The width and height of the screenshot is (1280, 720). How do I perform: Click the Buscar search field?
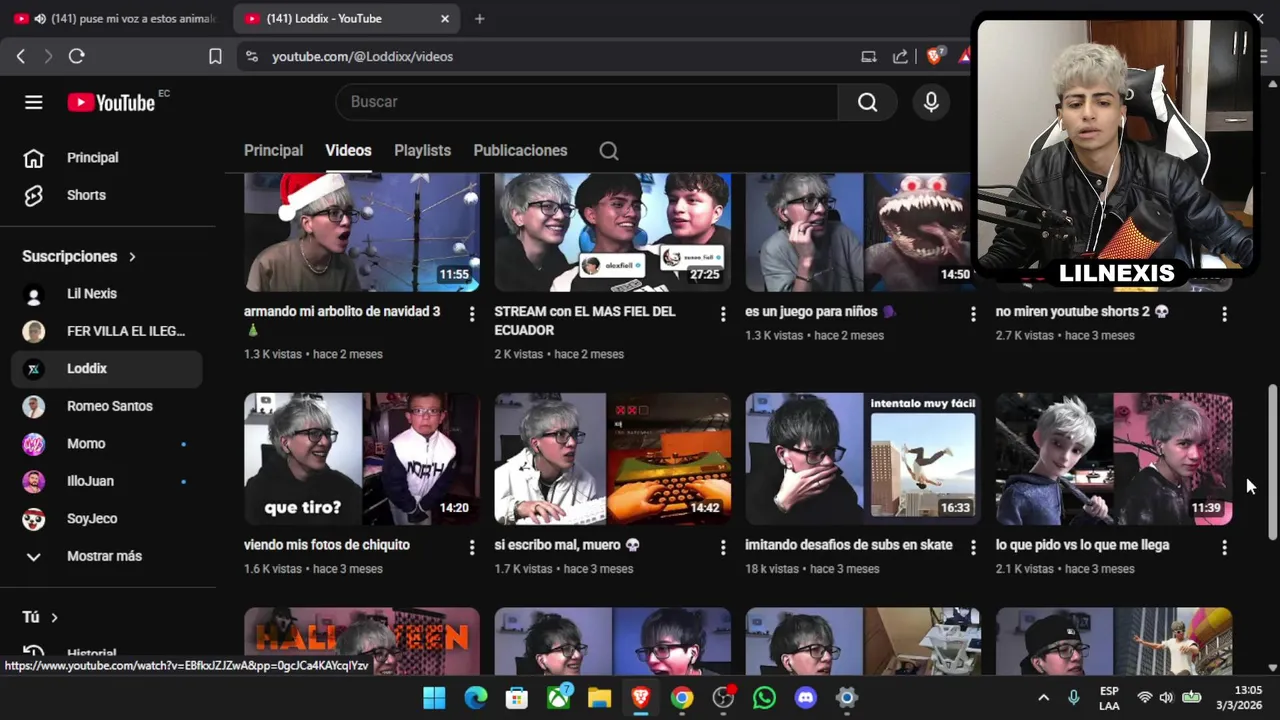pyautogui.click(x=587, y=102)
